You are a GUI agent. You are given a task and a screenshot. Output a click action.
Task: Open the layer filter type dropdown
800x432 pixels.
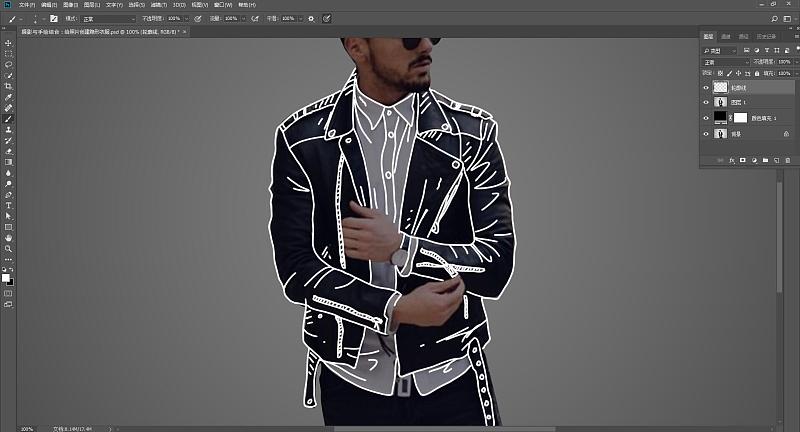(719, 50)
